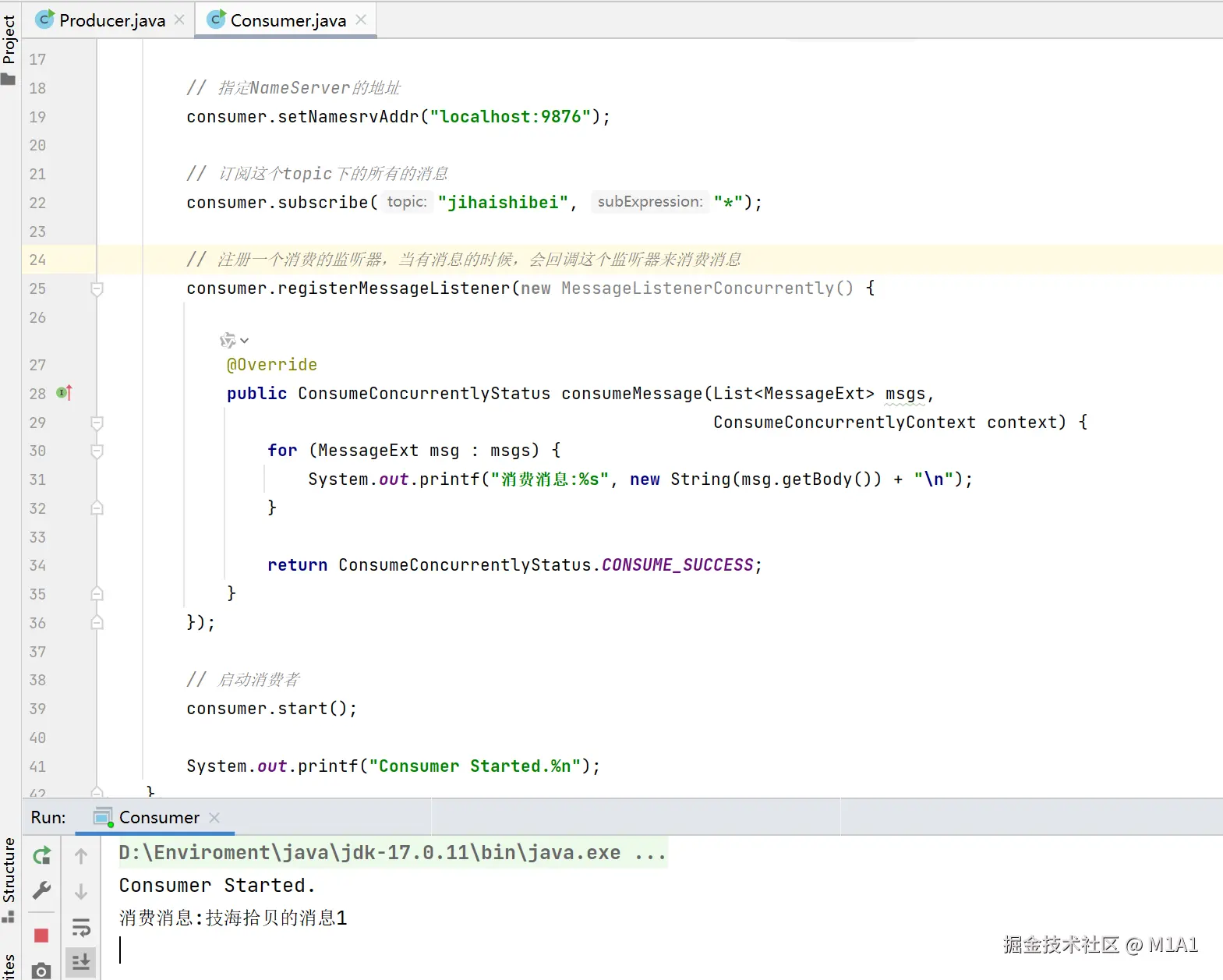Click line number 19 in the gutter
This screenshot has height=980, width=1223.
click(37, 117)
